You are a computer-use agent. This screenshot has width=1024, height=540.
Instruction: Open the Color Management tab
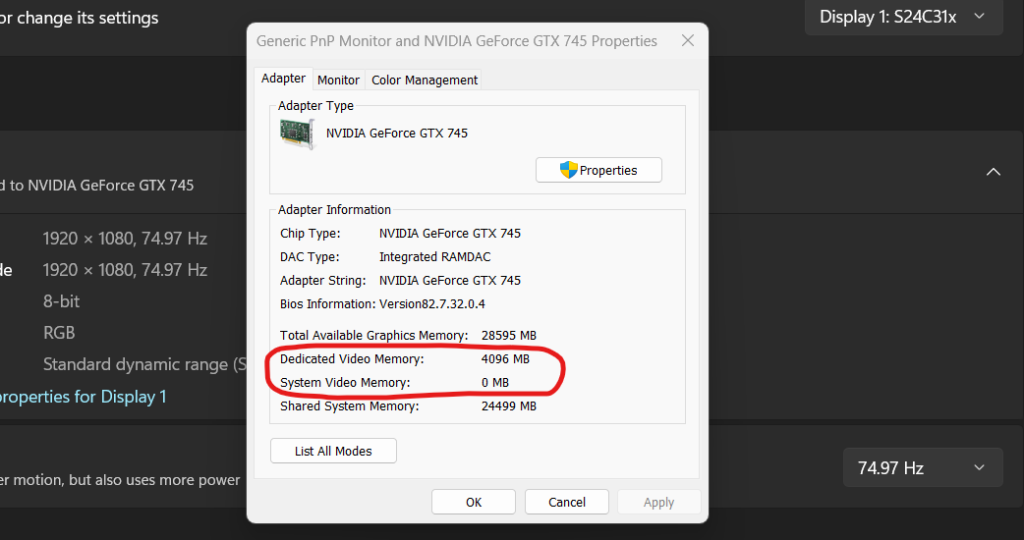pos(424,80)
